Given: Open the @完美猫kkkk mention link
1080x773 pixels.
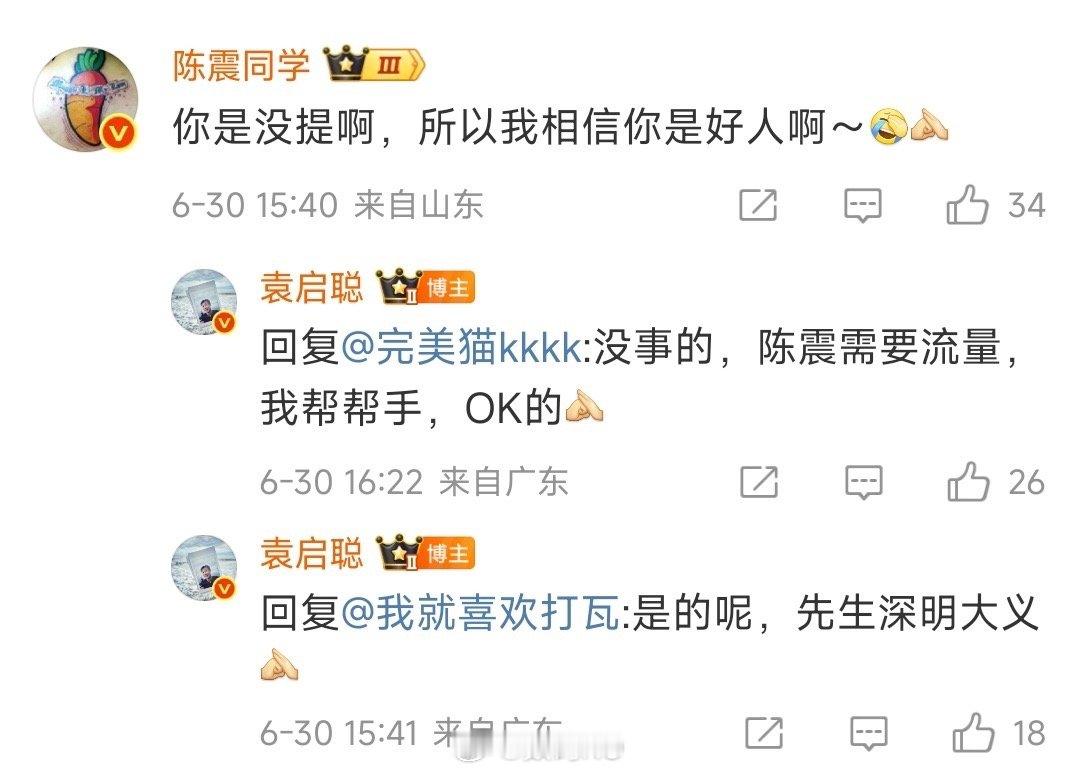Looking at the screenshot, I should coord(461,347).
